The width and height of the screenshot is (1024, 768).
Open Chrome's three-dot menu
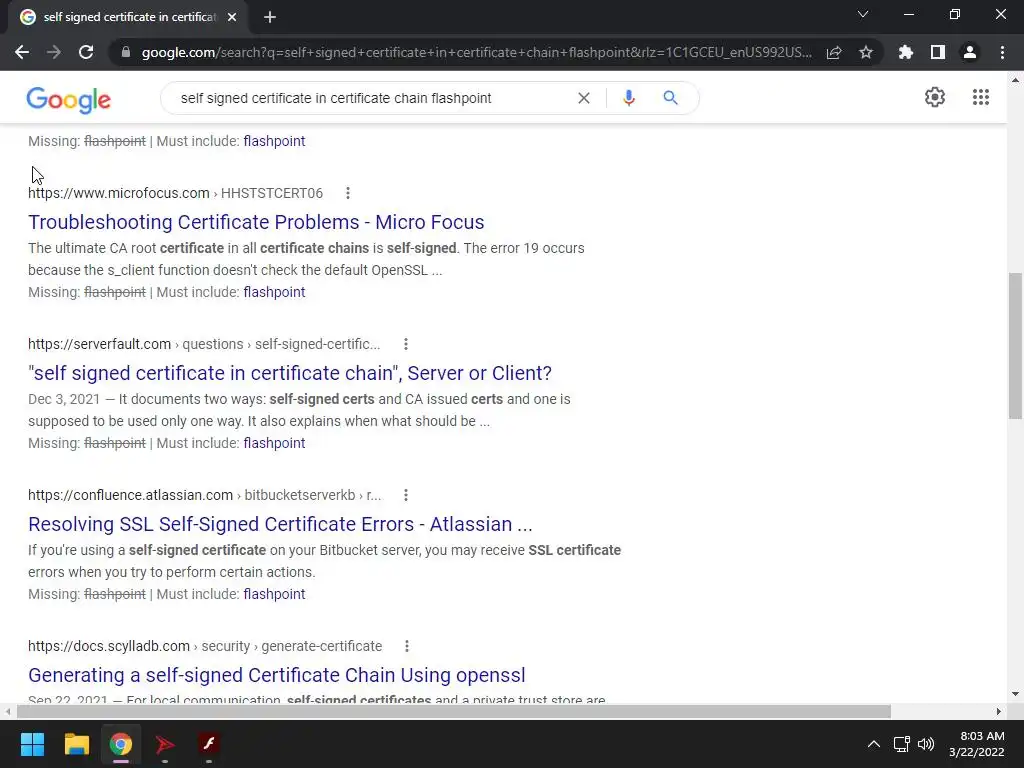click(x=1002, y=52)
